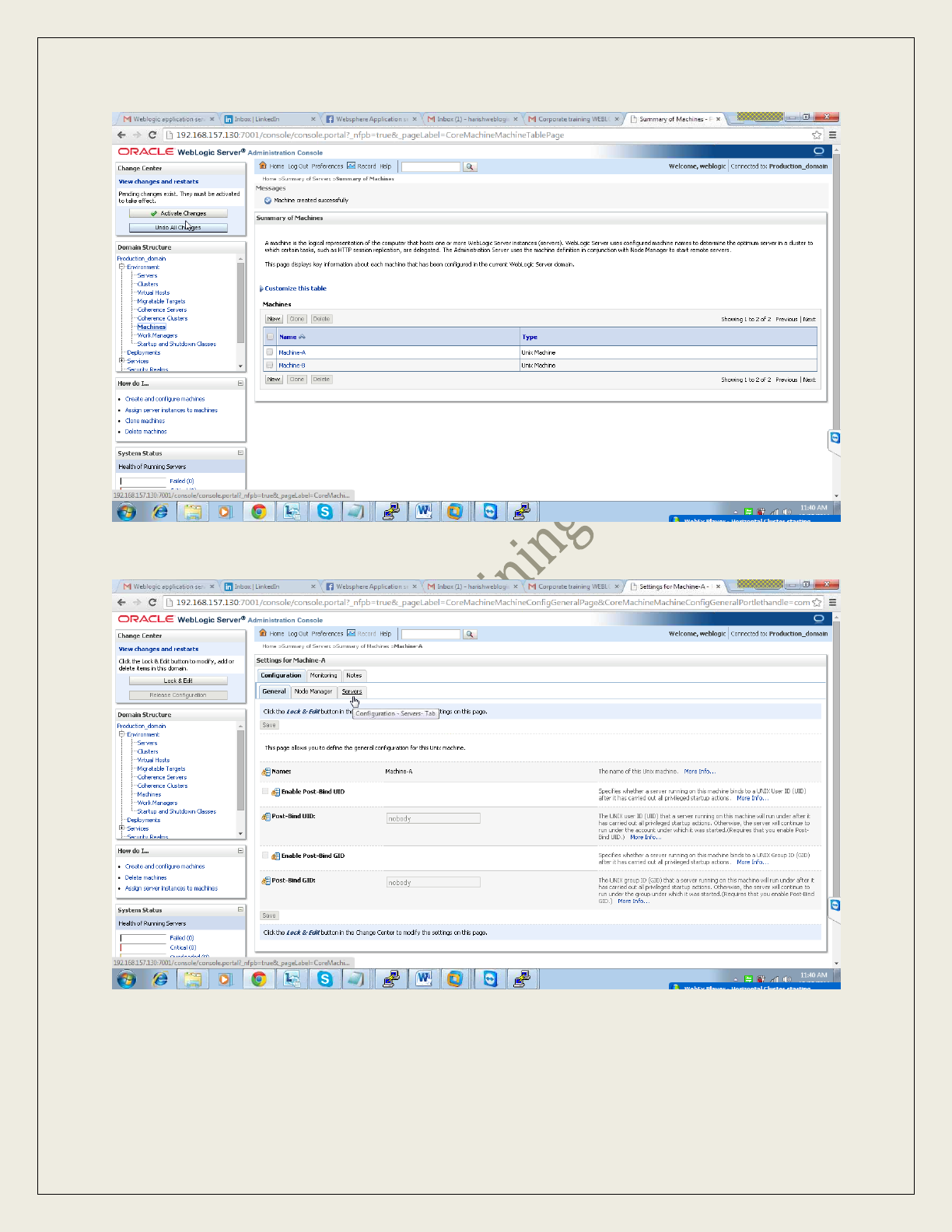
Task: Open File Explorer from lower screenshot taskbar
Action: click(x=193, y=978)
